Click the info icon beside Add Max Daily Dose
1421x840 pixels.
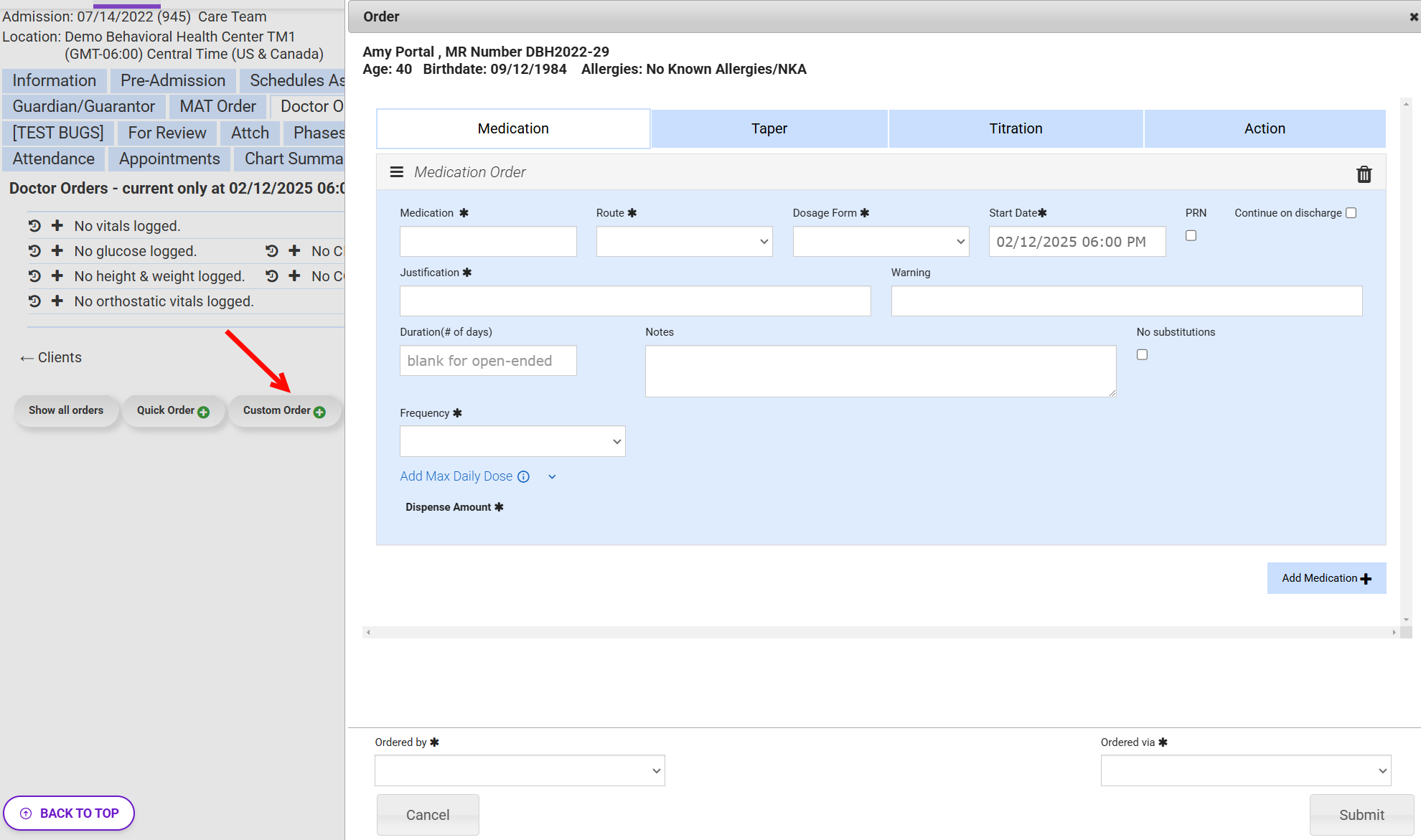tap(523, 476)
